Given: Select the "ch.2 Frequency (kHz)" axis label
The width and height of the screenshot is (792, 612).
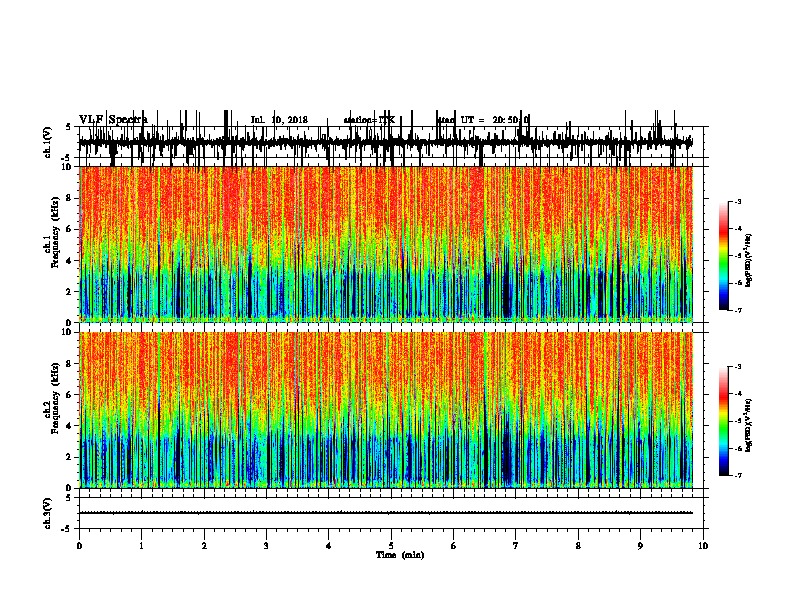Looking at the screenshot, I should [51, 398].
